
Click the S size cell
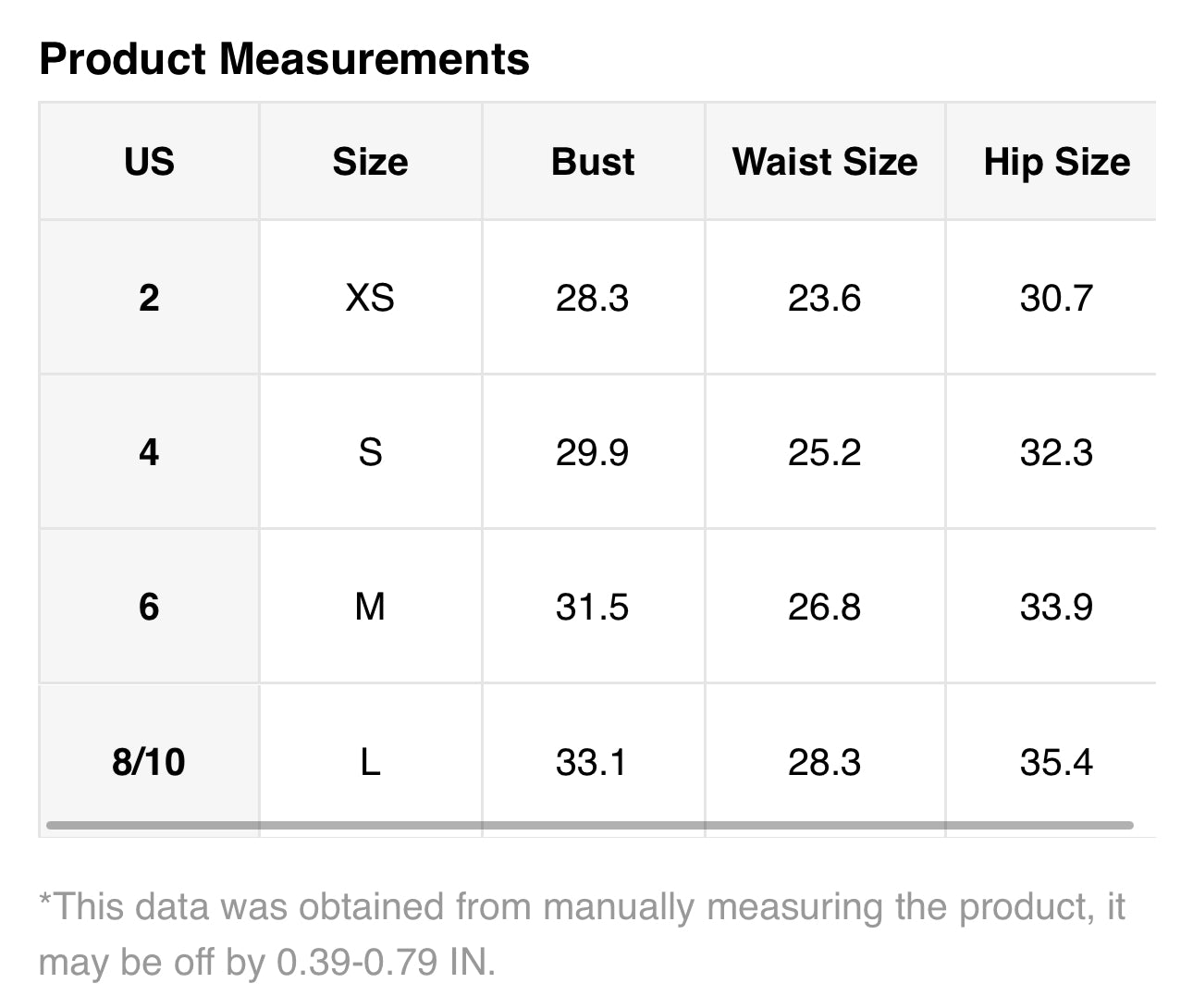[370, 452]
